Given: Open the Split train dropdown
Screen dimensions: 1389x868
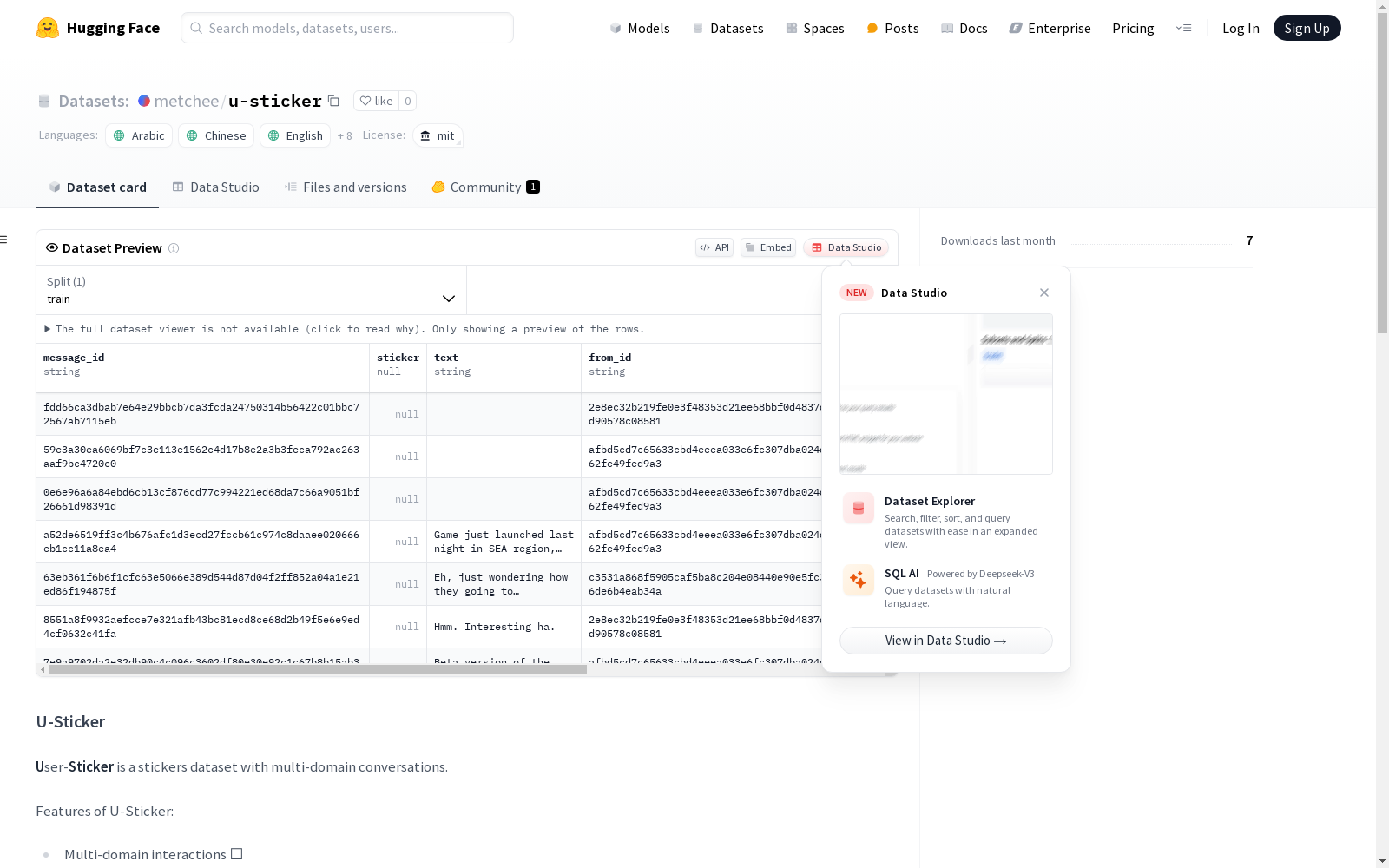Looking at the screenshot, I should (252, 290).
